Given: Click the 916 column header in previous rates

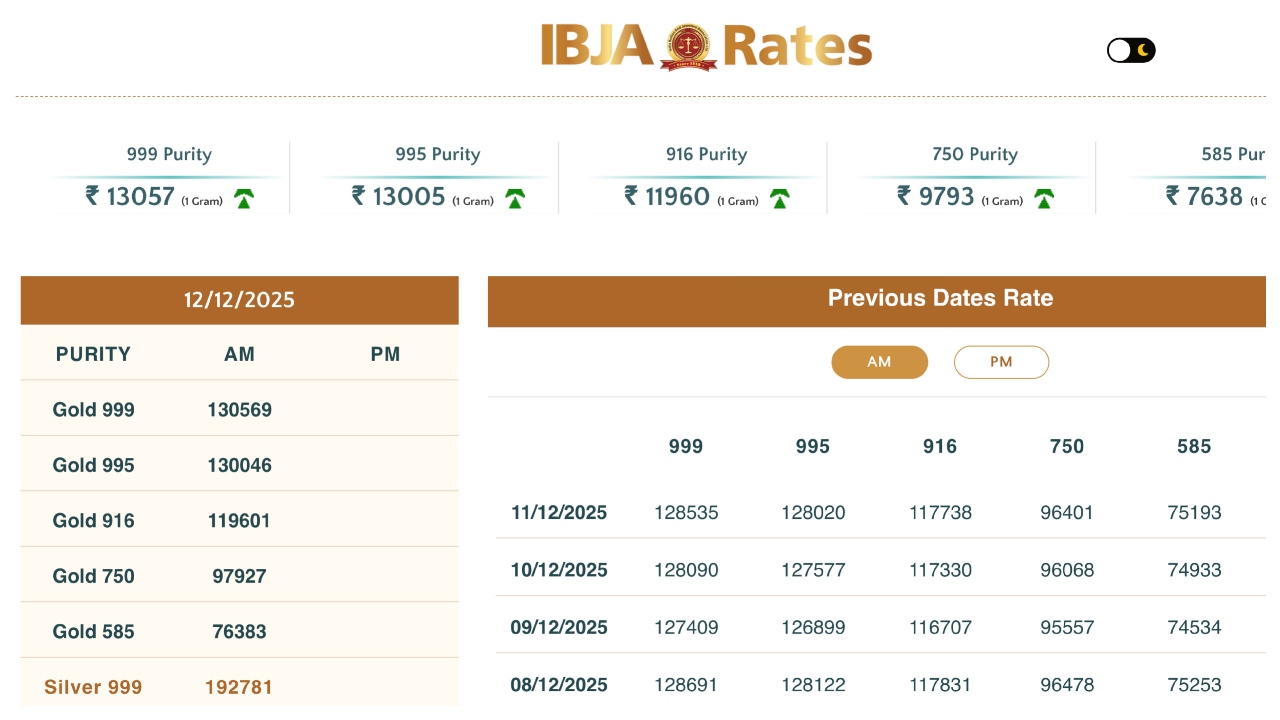Looking at the screenshot, I should point(940,447).
